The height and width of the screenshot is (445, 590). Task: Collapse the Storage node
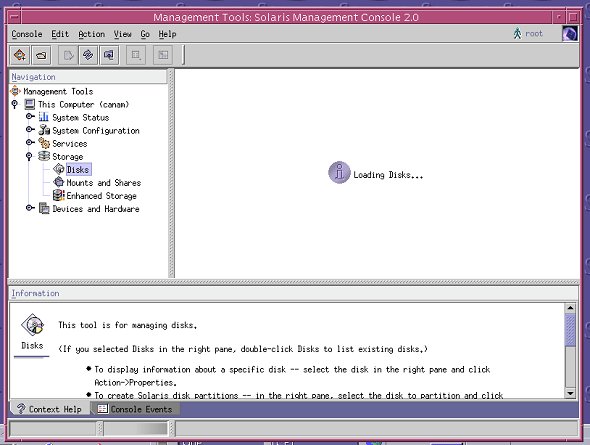pyautogui.click(x=29, y=156)
